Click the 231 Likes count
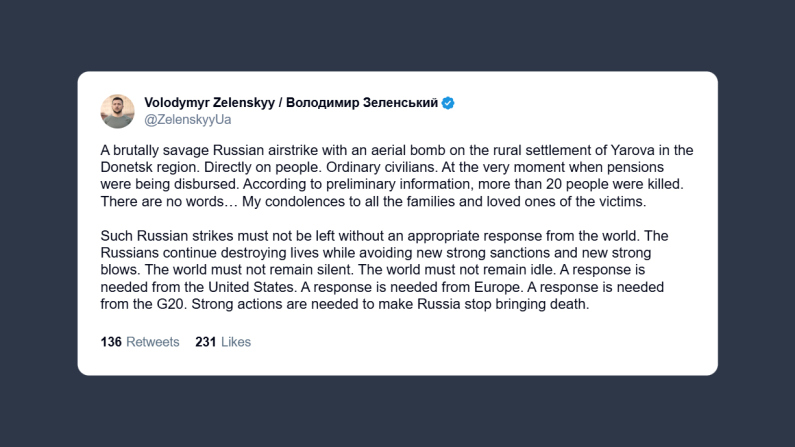Image resolution: width=795 pixels, height=447 pixels. point(223,342)
